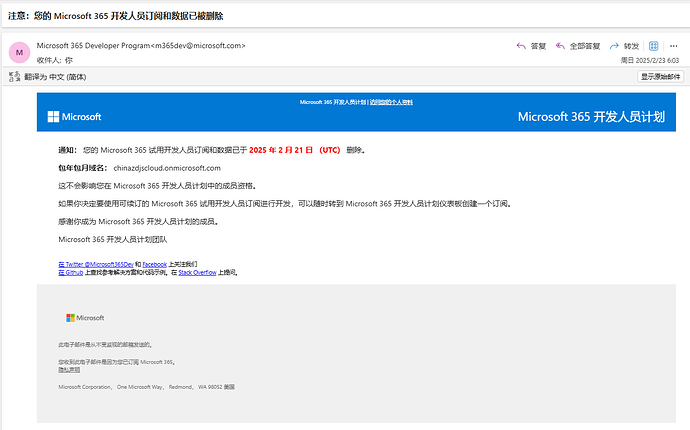Click 翻译为 中文 (简体) translate option
The image size is (690, 430).
pos(55,77)
